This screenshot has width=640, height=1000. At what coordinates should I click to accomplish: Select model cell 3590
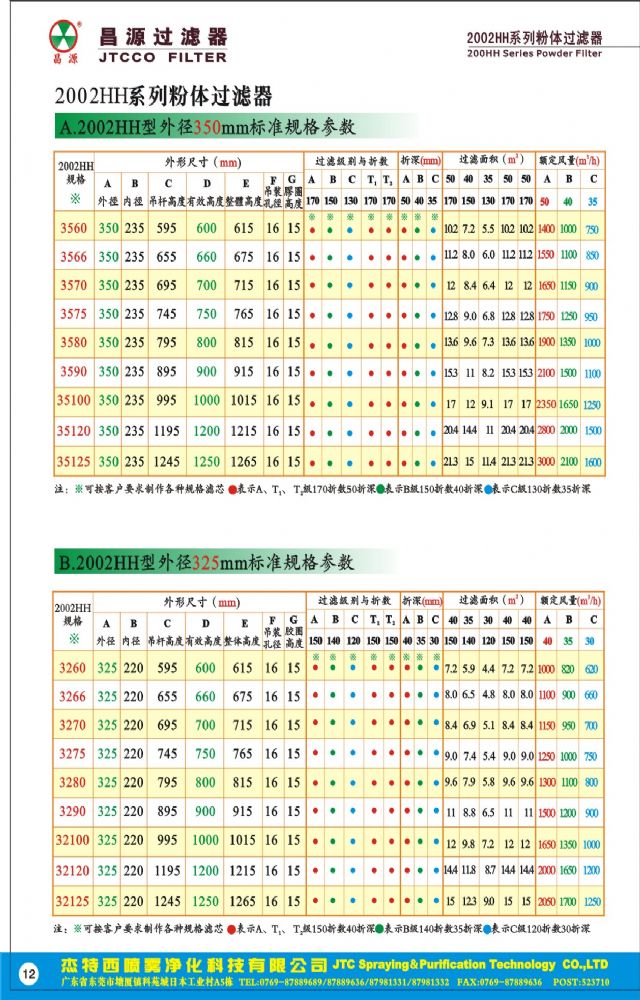point(74,371)
